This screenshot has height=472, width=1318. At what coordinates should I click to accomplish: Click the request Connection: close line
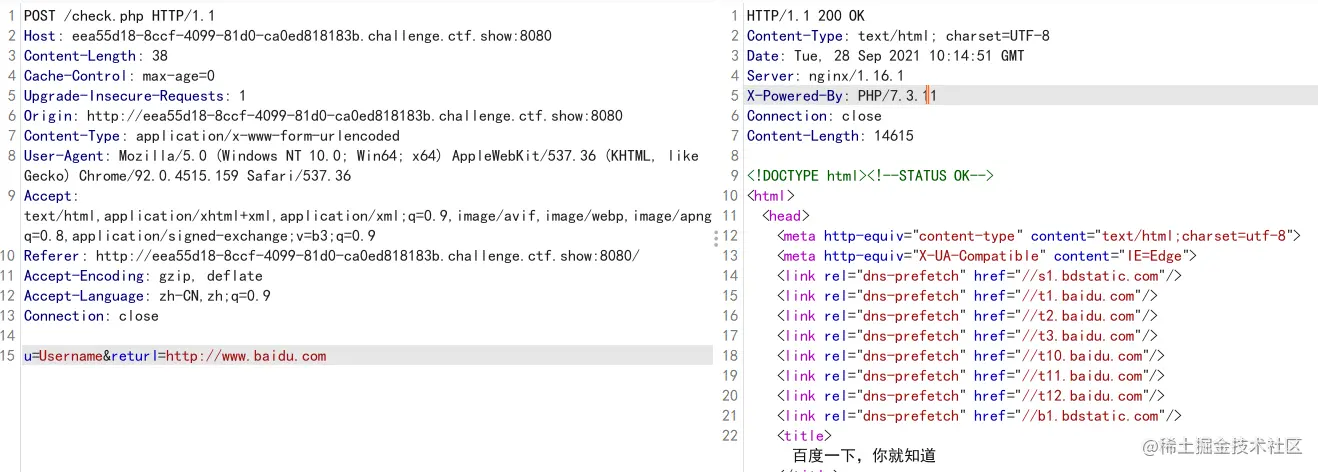[91, 316]
